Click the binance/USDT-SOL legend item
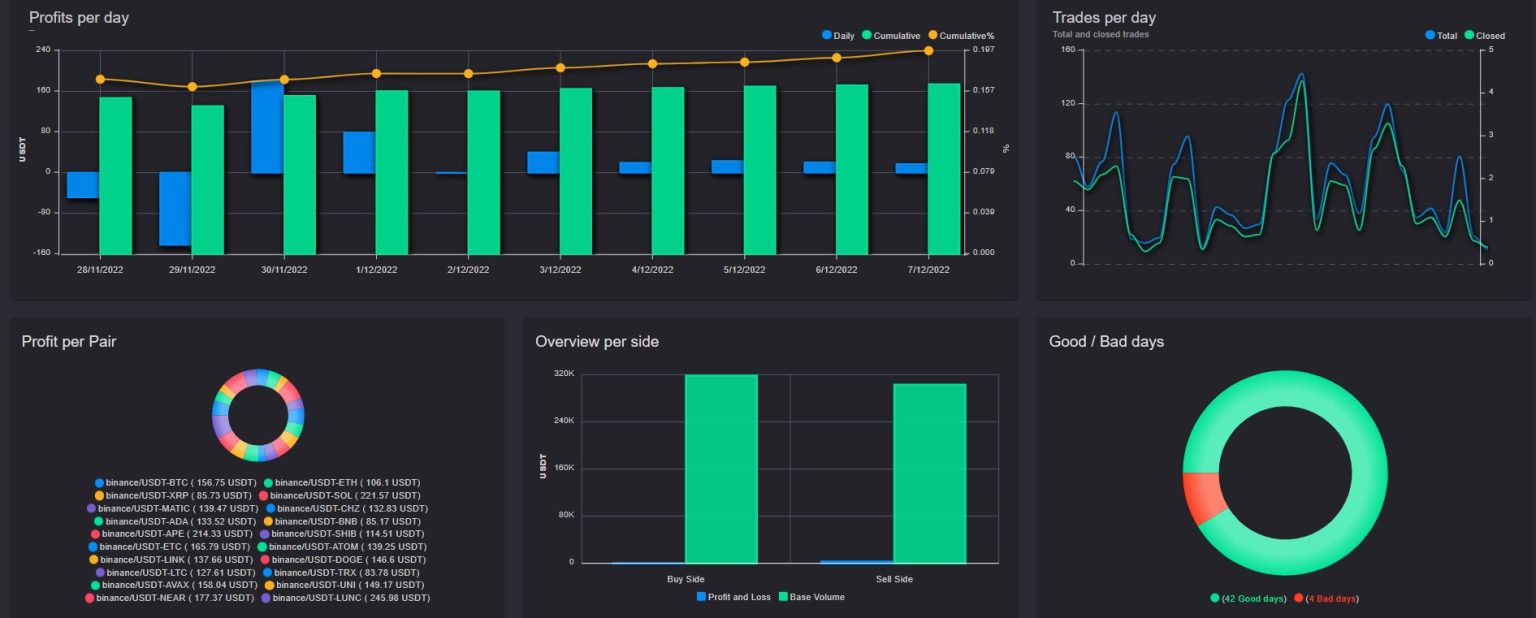 [339, 495]
